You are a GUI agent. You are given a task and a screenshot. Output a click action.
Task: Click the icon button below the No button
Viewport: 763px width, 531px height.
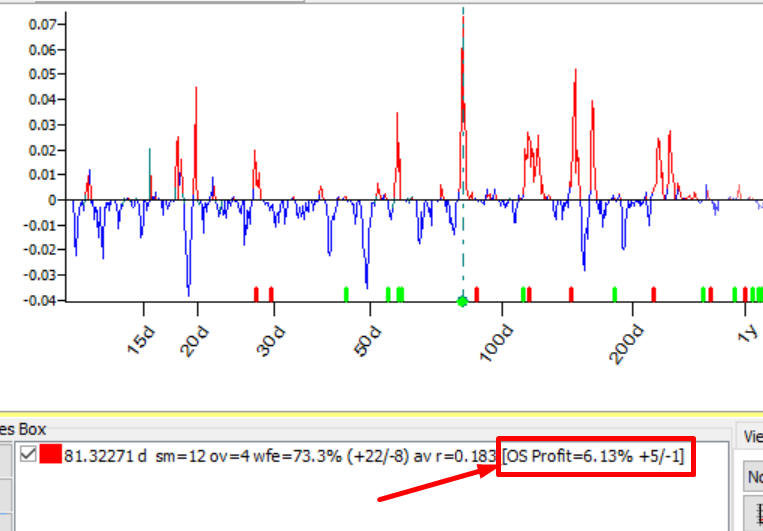click(x=755, y=513)
